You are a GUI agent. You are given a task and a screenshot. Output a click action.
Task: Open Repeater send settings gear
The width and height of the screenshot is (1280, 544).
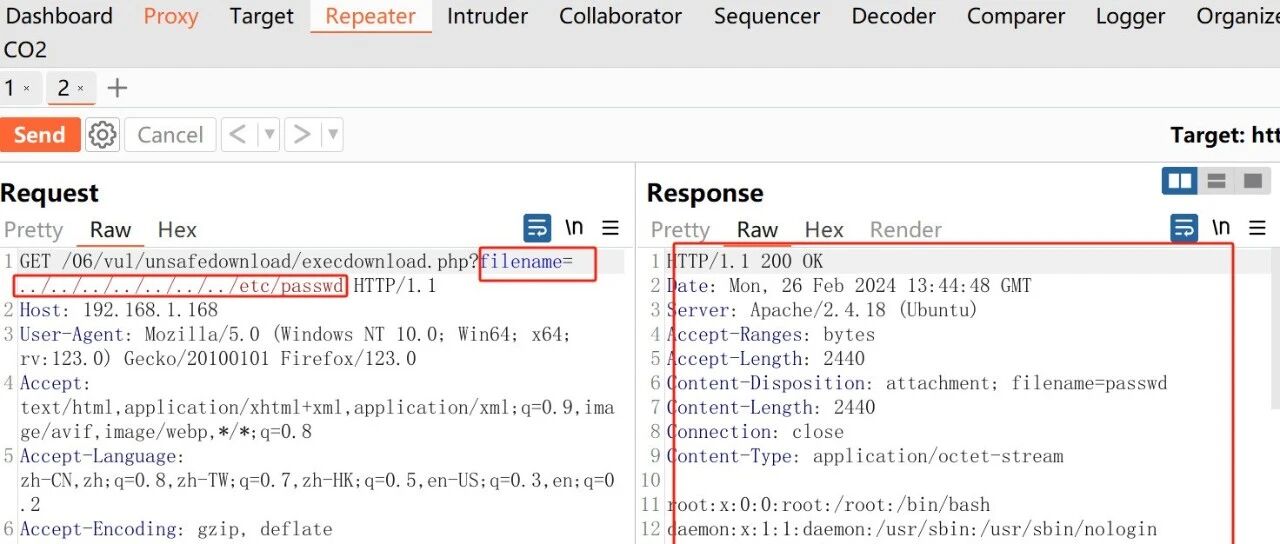(102, 135)
